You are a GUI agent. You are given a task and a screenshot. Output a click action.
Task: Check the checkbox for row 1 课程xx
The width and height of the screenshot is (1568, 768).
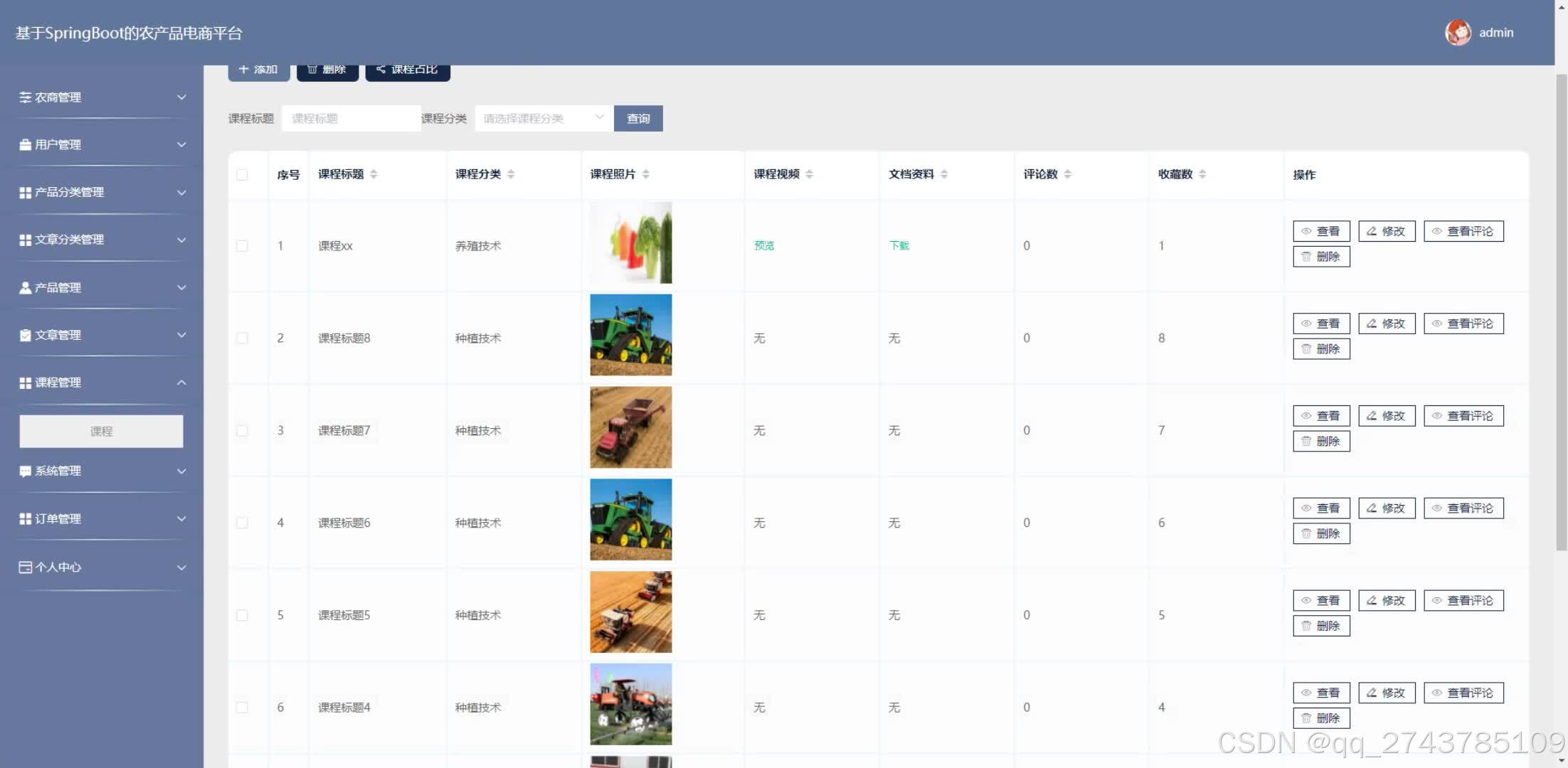tap(242, 246)
